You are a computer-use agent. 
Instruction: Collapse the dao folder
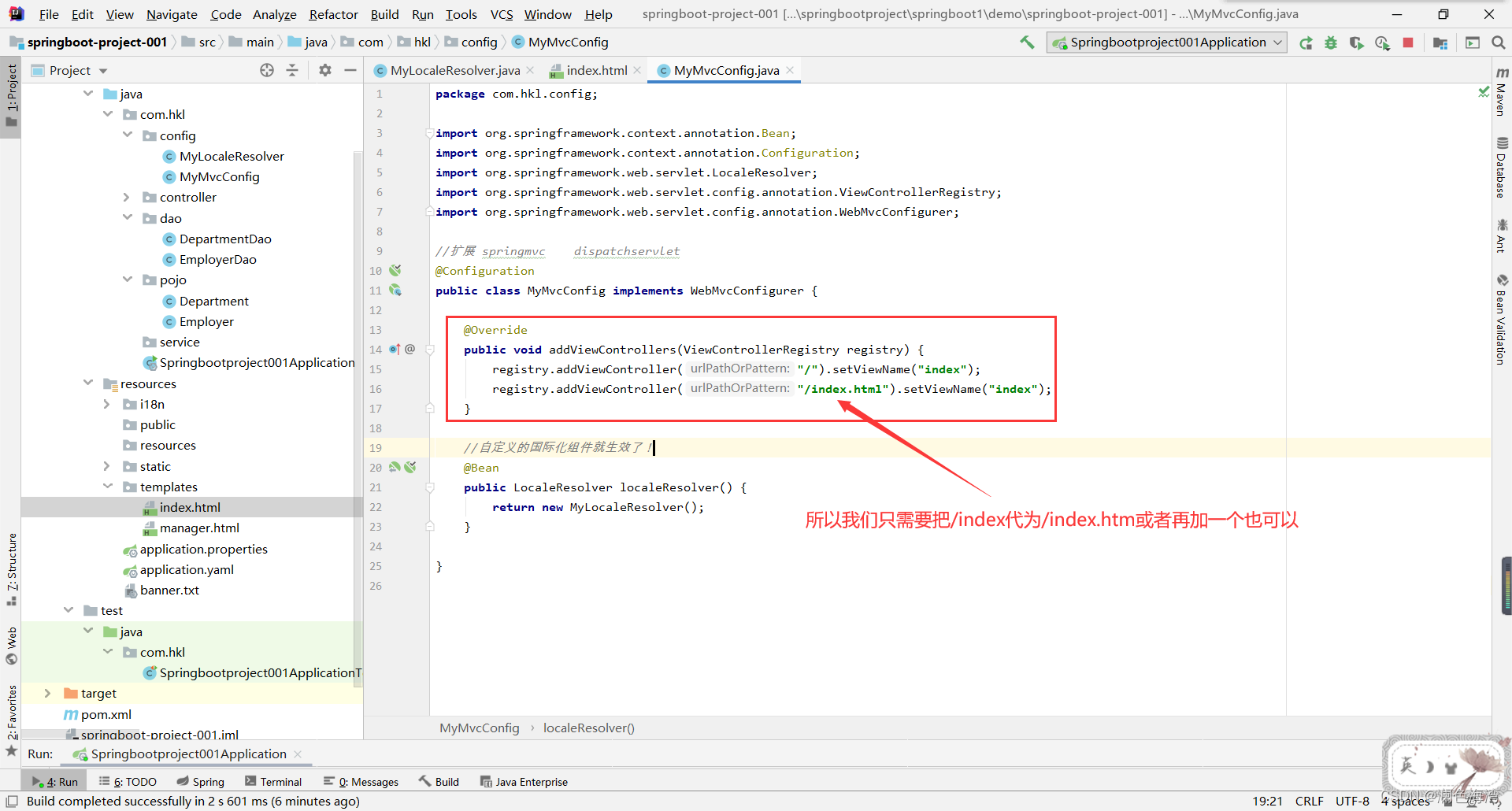(128, 217)
